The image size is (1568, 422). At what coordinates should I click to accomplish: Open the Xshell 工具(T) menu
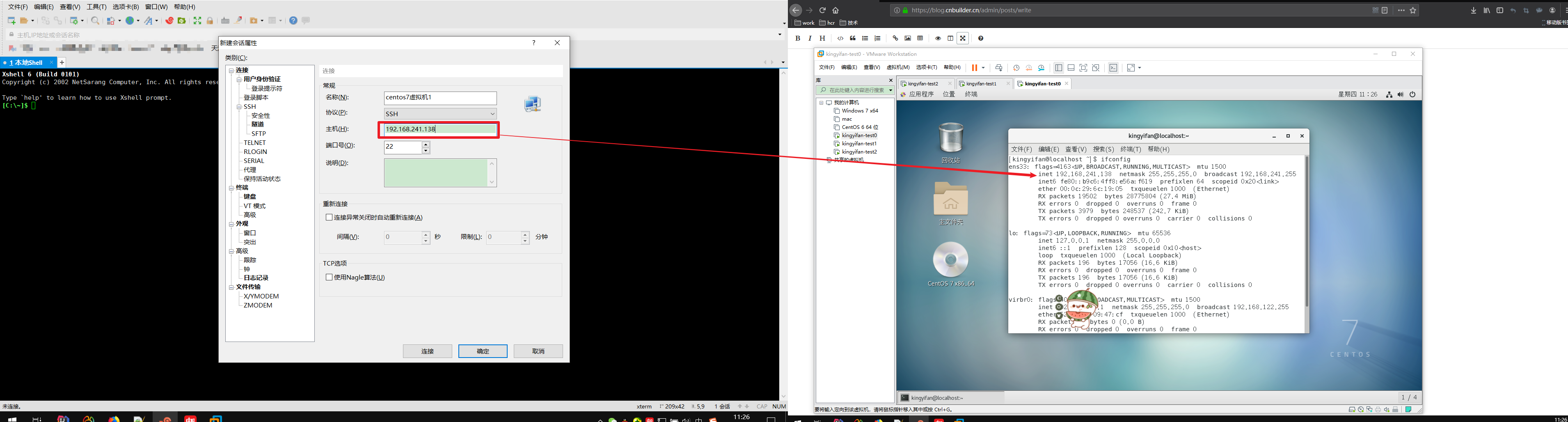coord(96,7)
